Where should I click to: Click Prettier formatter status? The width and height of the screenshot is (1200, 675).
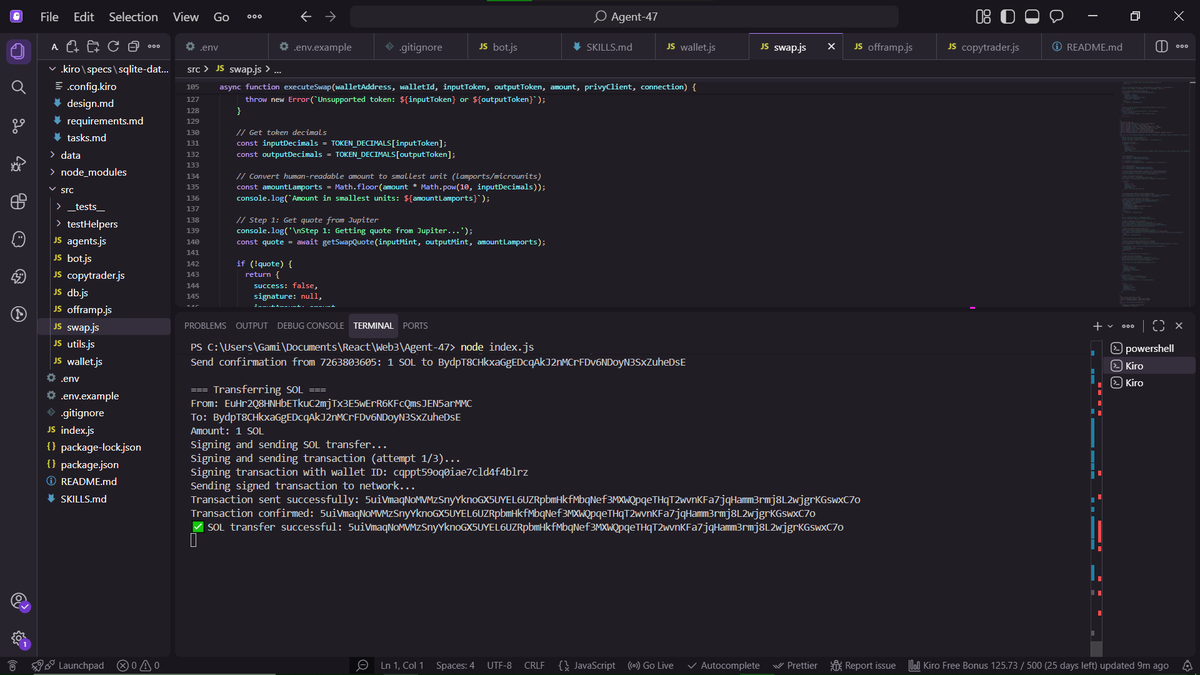pos(796,665)
